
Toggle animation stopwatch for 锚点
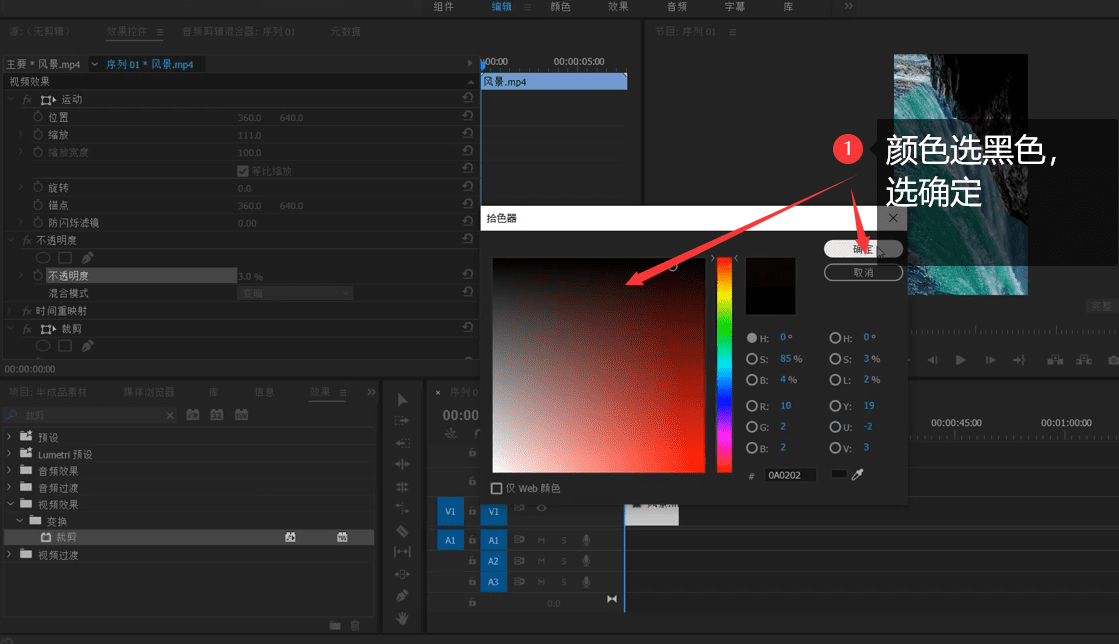[x=38, y=204]
